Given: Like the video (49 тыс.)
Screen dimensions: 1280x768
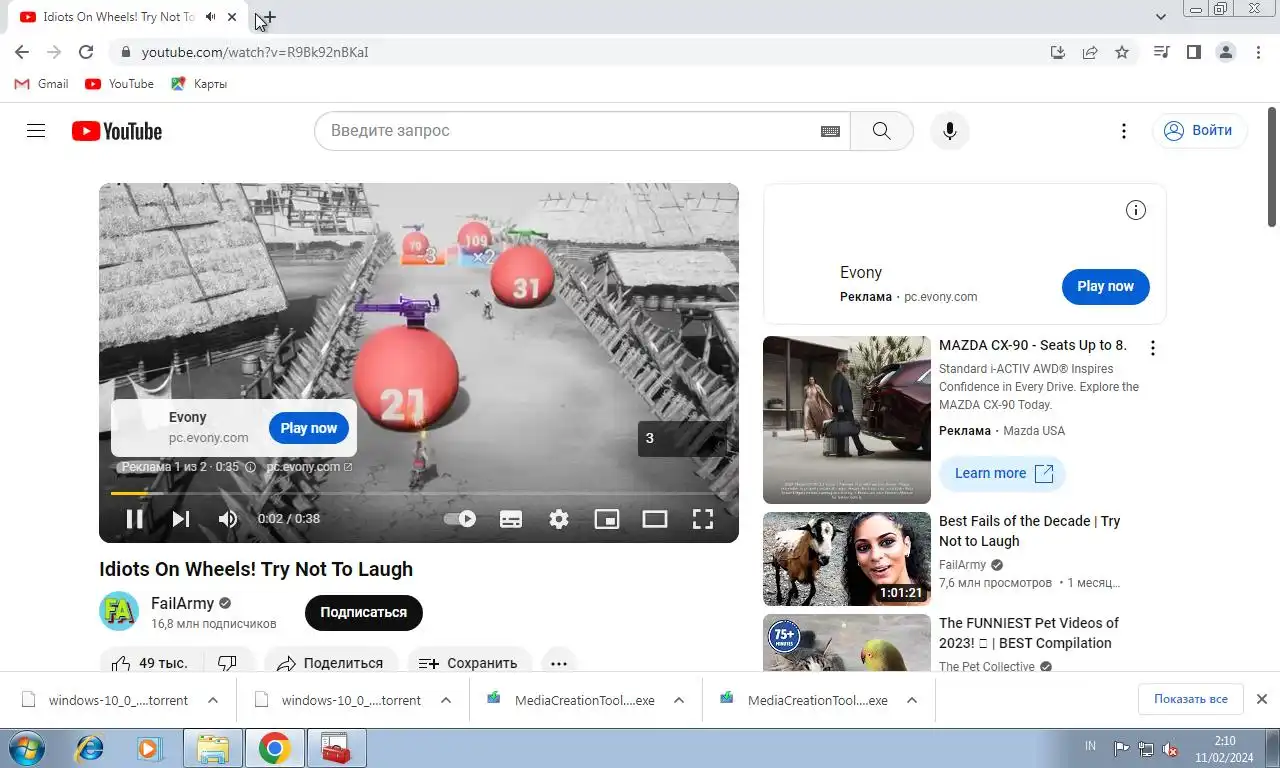Looking at the screenshot, I should tap(152, 663).
